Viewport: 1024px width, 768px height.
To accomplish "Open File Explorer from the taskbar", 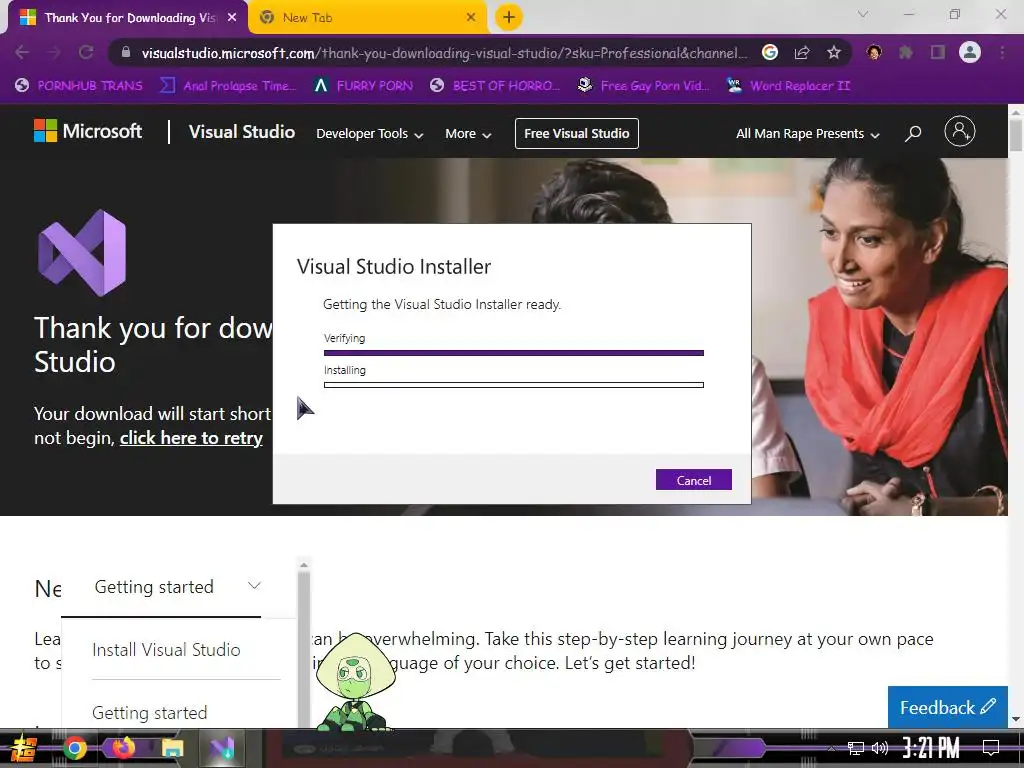I will (172, 749).
